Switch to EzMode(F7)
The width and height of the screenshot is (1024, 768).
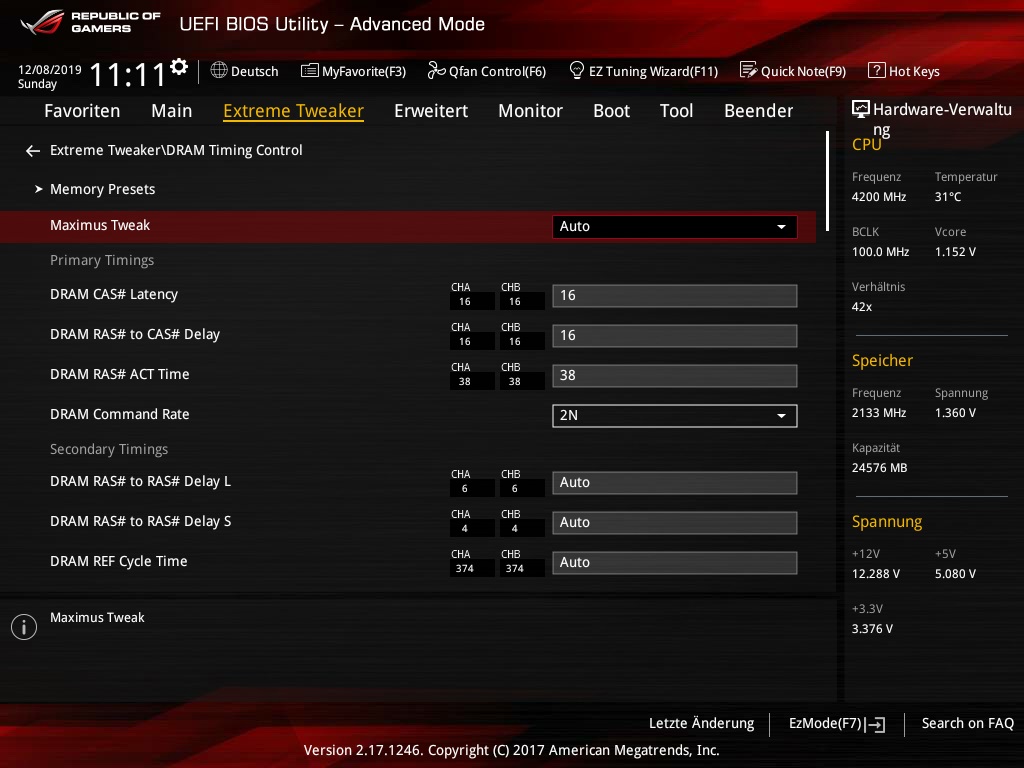837,724
